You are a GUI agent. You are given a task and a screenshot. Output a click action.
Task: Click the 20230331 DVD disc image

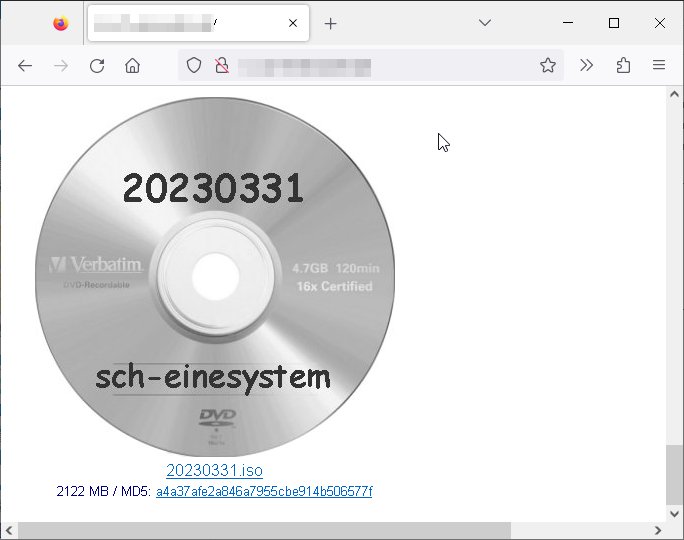pos(215,277)
